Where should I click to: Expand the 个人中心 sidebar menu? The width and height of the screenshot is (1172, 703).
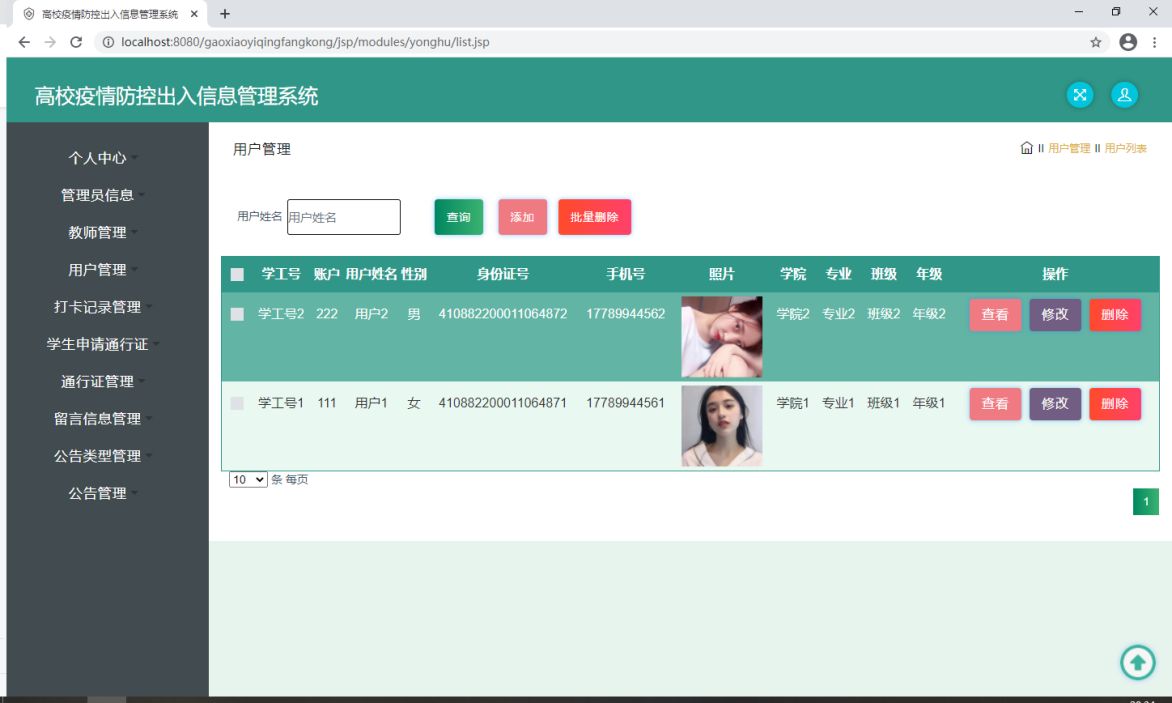[x=98, y=158]
